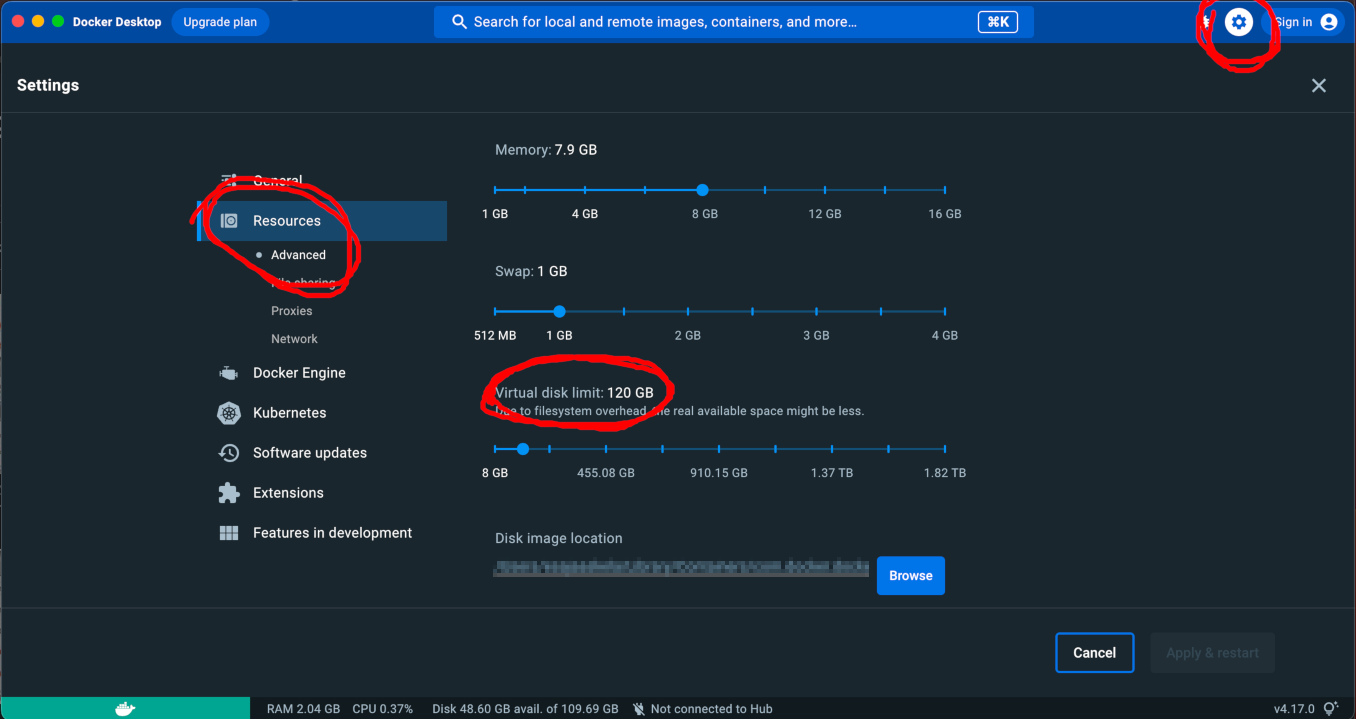Click the Memory slider handle
Image resolution: width=1357 pixels, height=719 pixels.
pyautogui.click(x=703, y=190)
